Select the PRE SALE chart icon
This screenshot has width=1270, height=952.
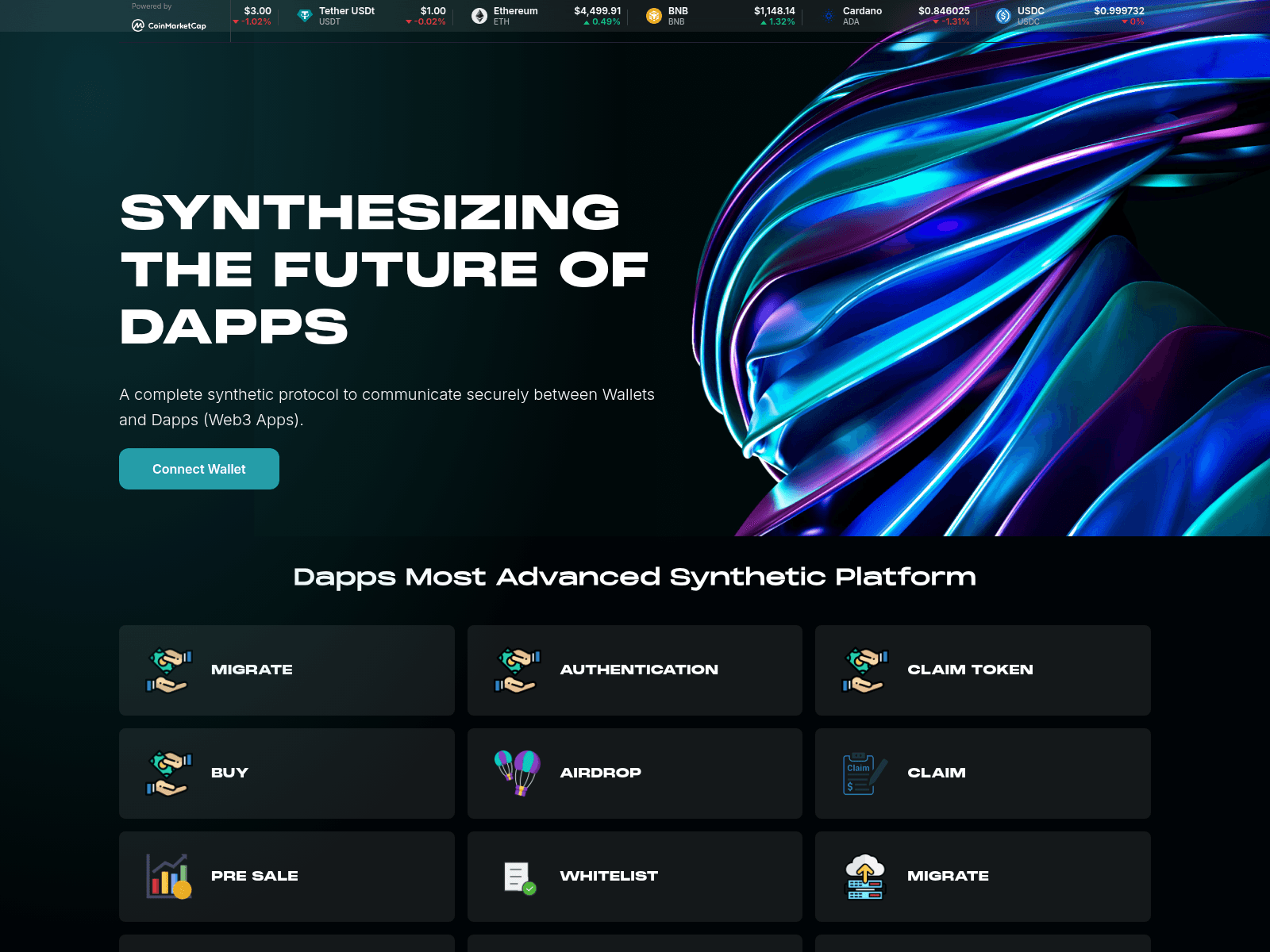(x=169, y=877)
